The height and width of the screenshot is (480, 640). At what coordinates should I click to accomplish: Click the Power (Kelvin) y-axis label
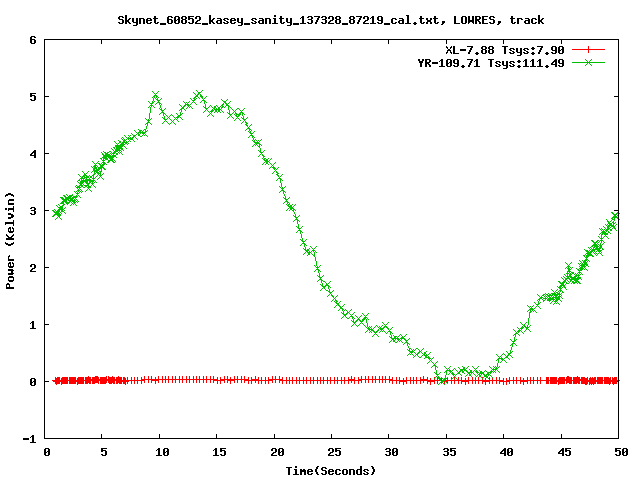(x=10, y=241)
